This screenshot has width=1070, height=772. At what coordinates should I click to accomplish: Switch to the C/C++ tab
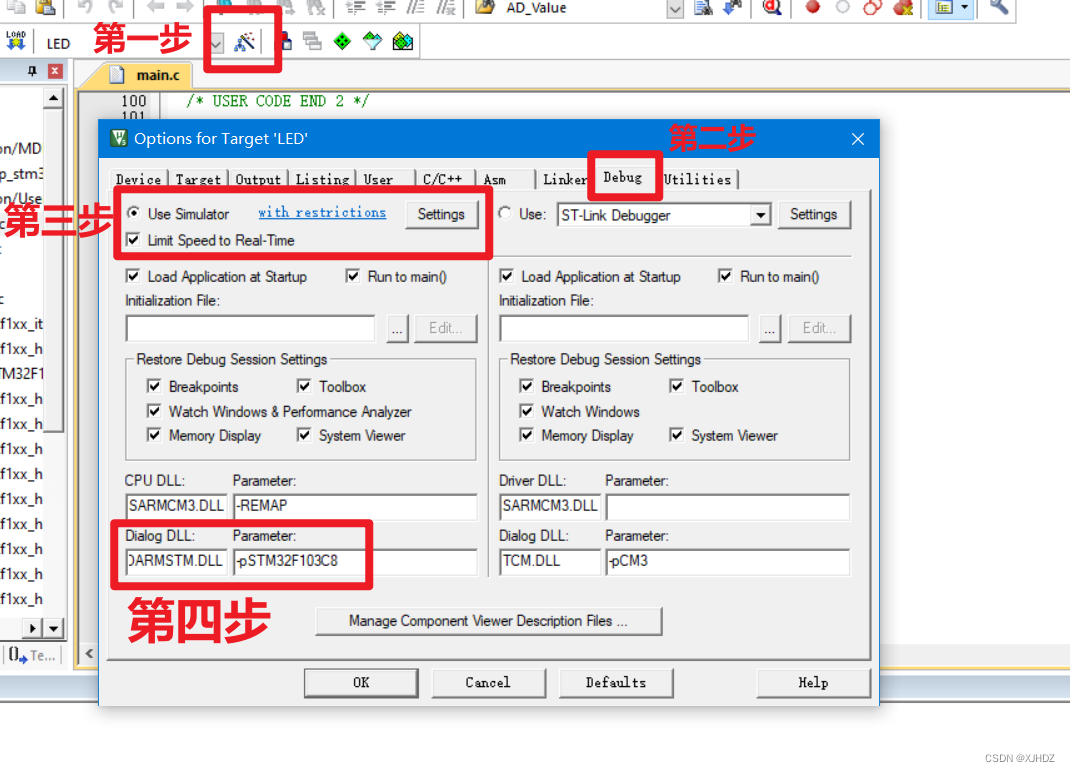tap(442, 180)
